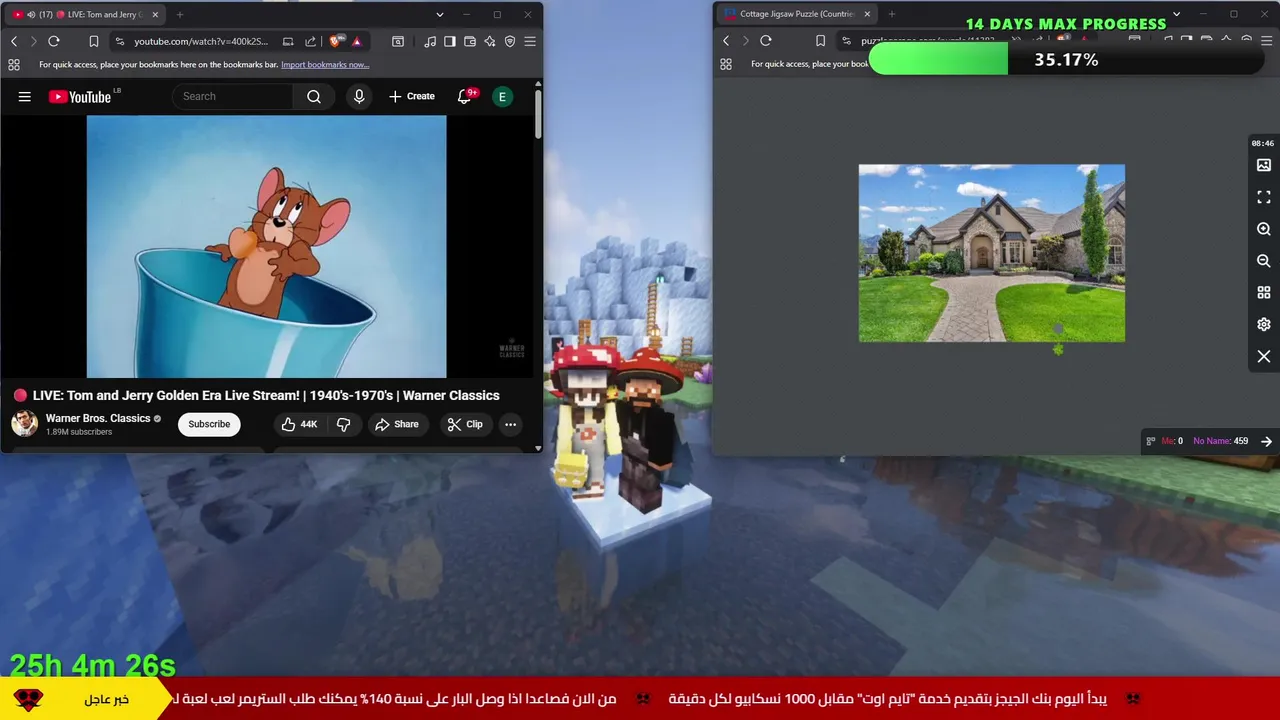The height and width of the screenshot is (720, 1280).
Task: Go back in the YouTube browser window
Action: 14,41
